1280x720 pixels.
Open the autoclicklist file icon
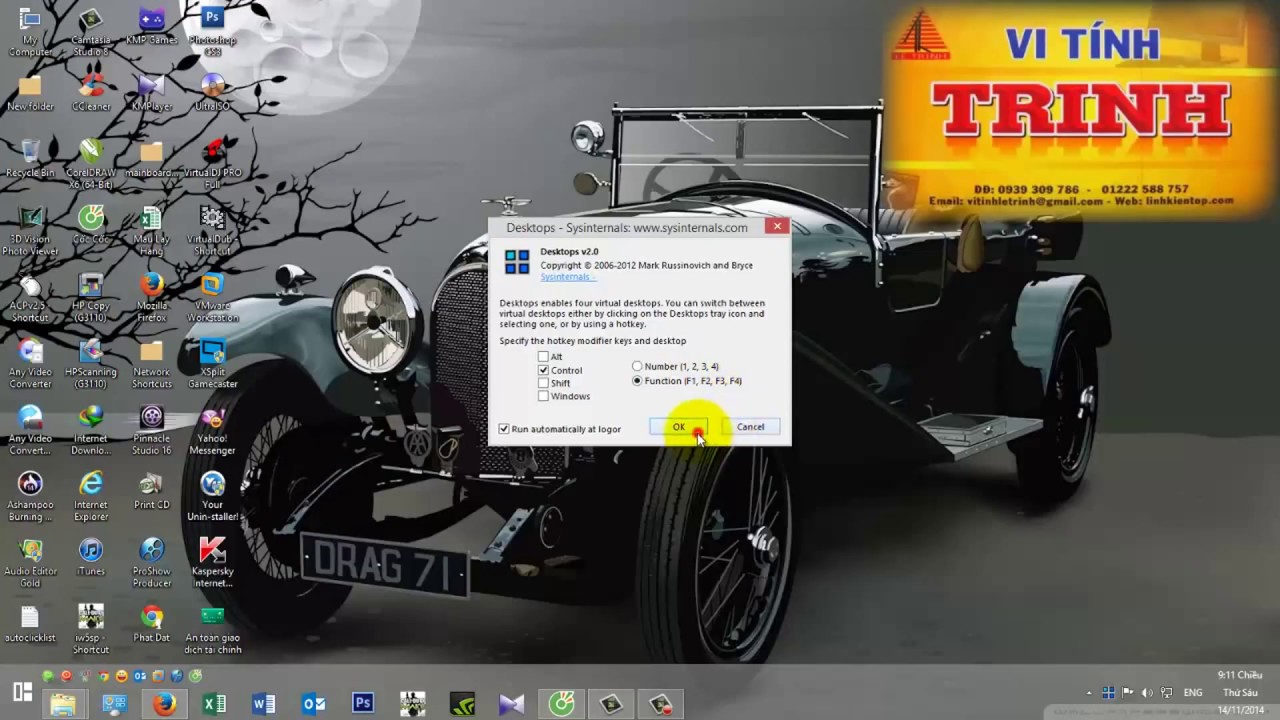pyautogui.click(x=30, y=623)
